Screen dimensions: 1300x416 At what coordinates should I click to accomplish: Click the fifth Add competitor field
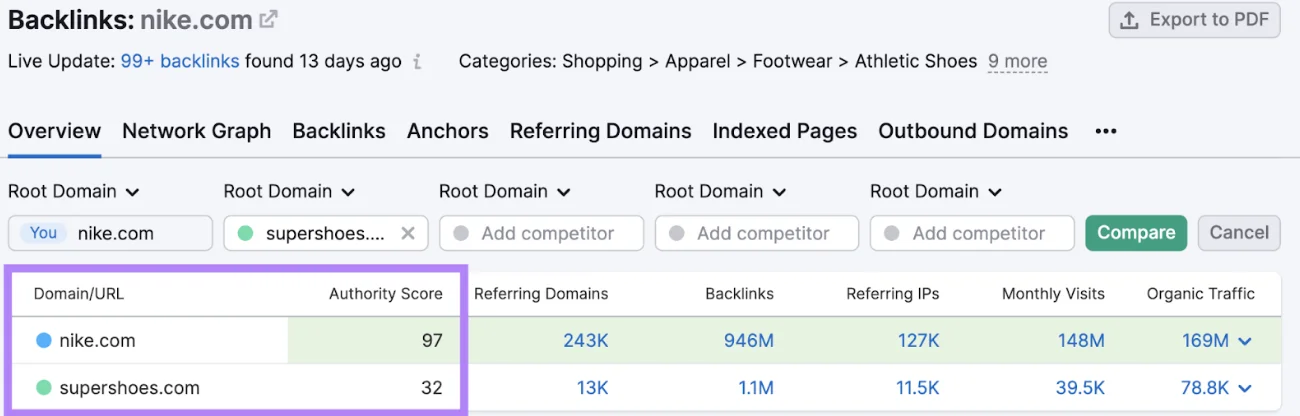click(x=972, y=233)
